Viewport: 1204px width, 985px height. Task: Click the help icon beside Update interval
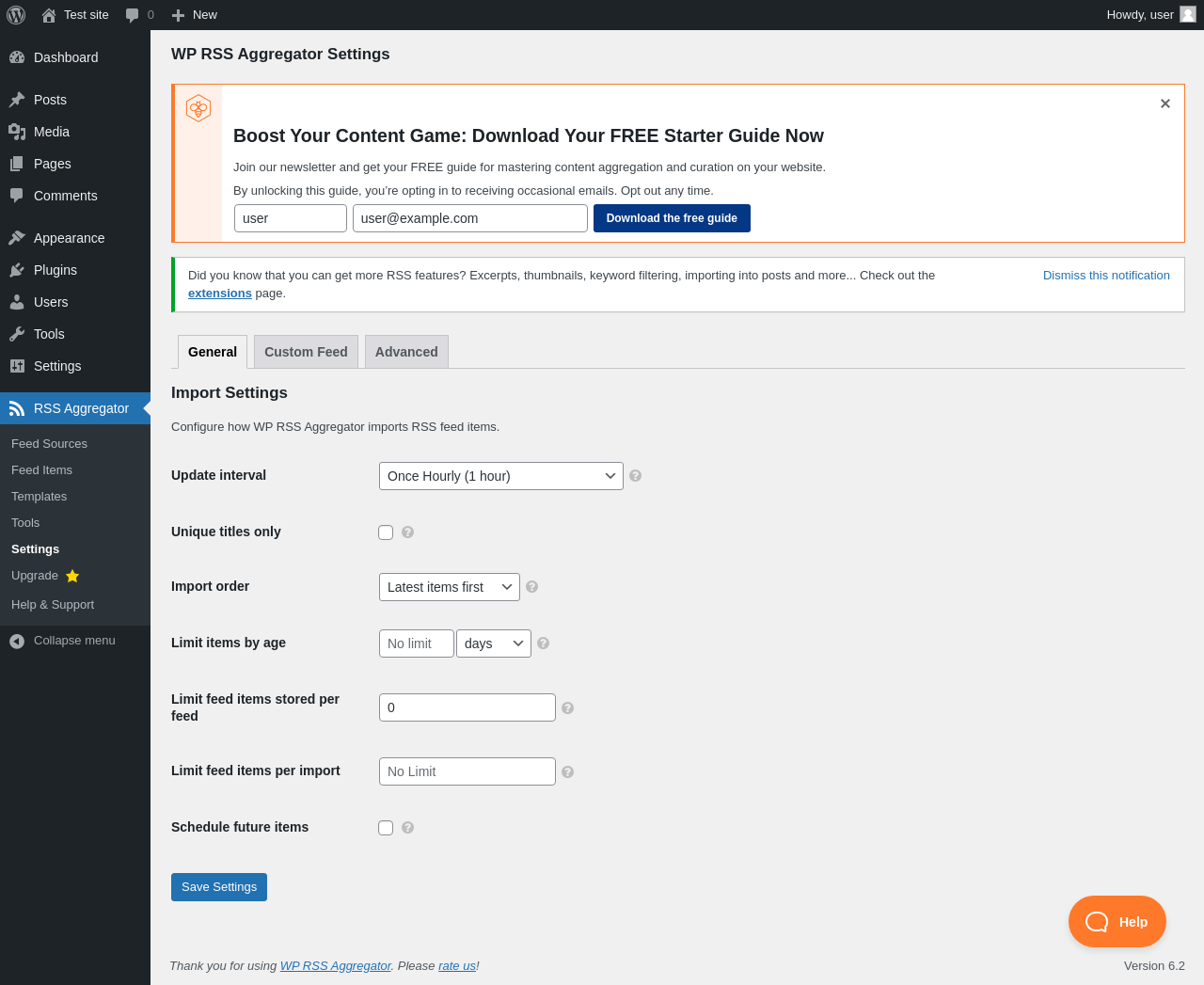(636, 476)
